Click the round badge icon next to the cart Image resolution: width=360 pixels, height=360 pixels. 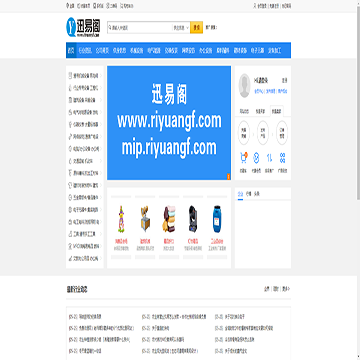pyautogui.click(x=256, y=158)
